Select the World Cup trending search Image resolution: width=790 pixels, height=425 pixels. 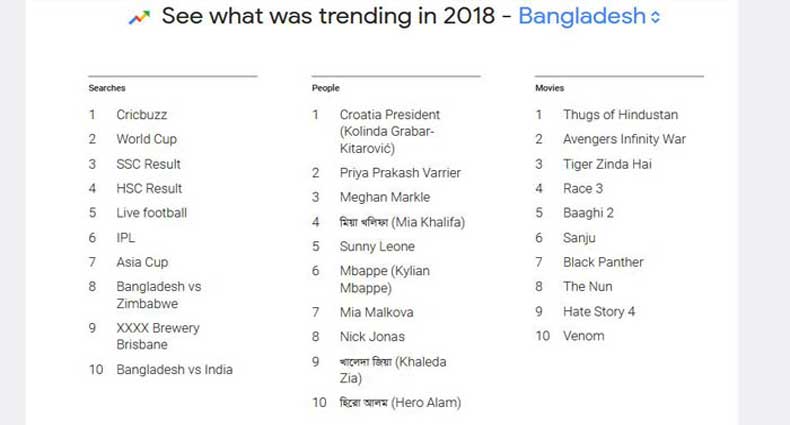[146, 139]
